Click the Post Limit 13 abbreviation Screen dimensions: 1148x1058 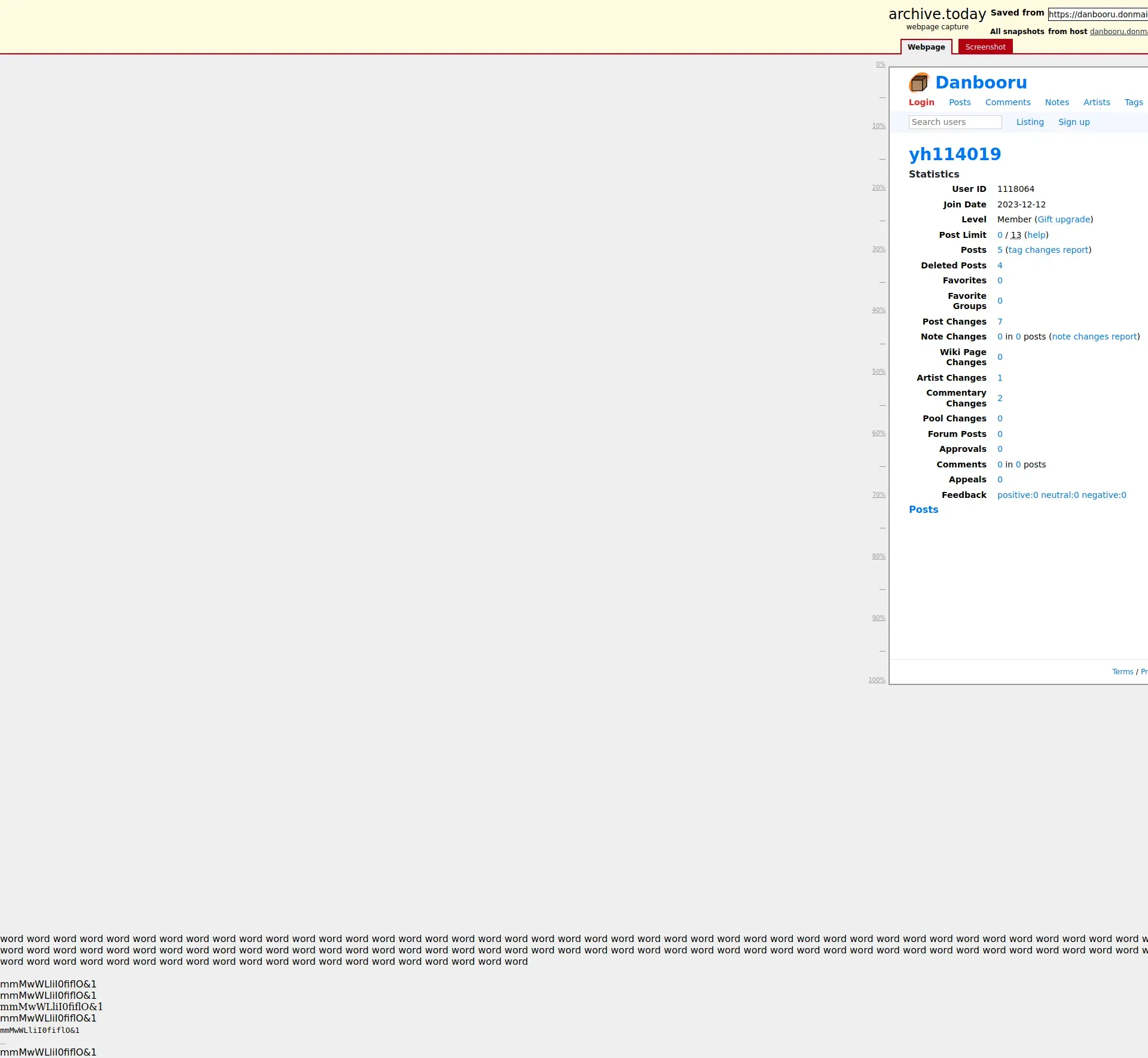(x=1016, y=235)
